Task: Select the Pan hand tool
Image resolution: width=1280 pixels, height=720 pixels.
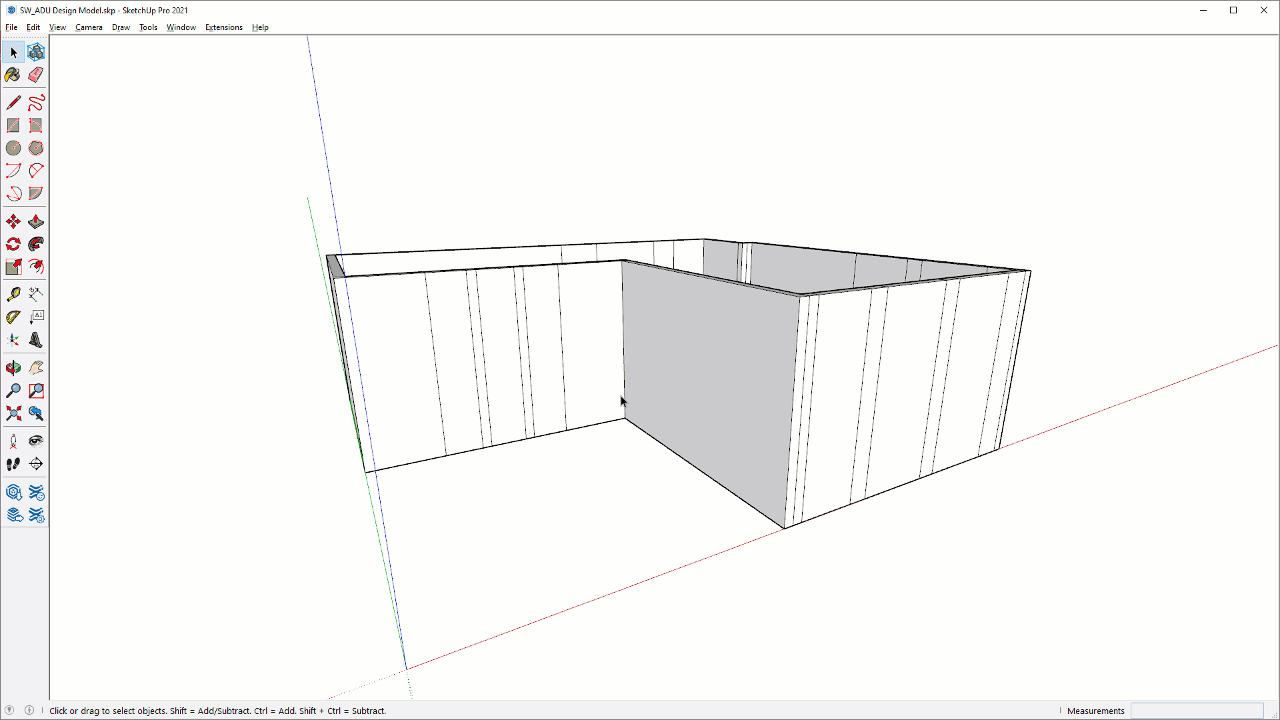Action: (x=36, y=368)
